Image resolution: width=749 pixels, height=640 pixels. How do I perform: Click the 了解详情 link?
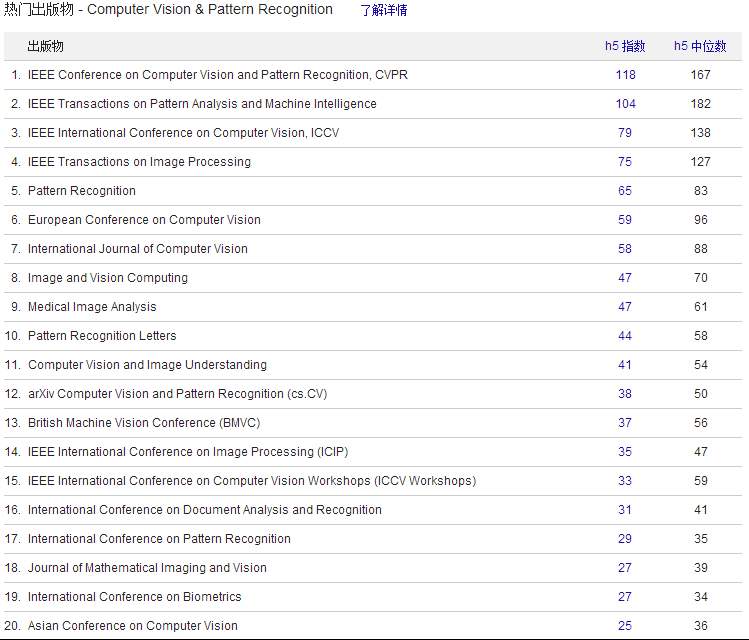tap(384, 11)
